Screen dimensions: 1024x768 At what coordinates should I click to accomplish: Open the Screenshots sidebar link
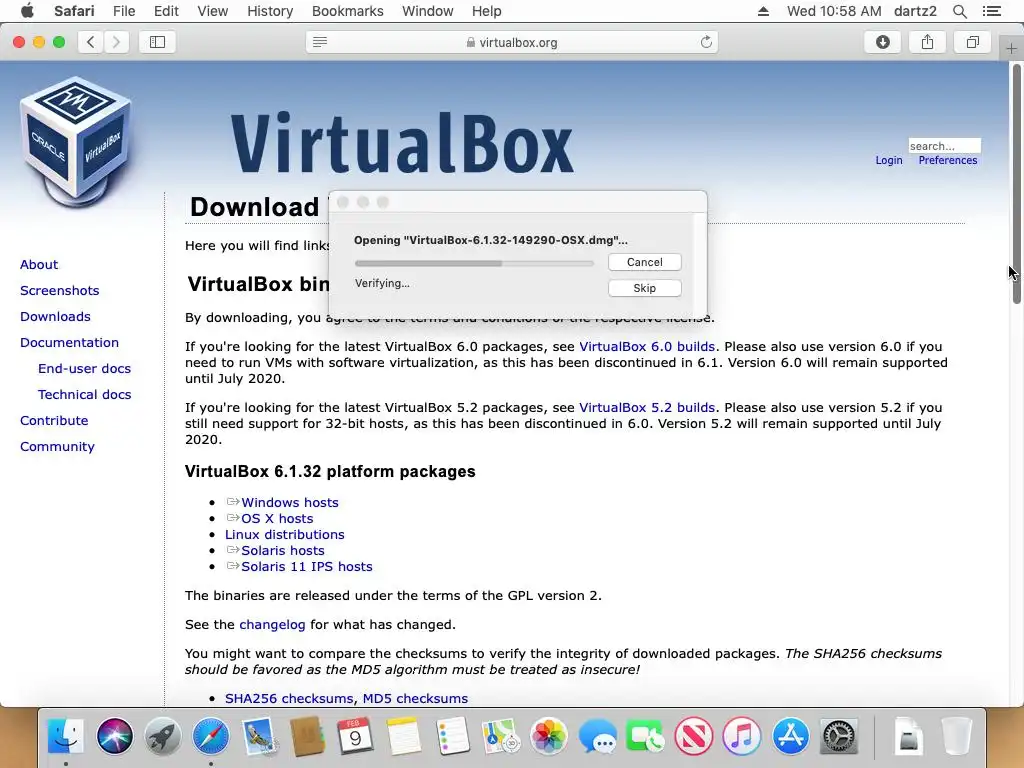[59, 291]
